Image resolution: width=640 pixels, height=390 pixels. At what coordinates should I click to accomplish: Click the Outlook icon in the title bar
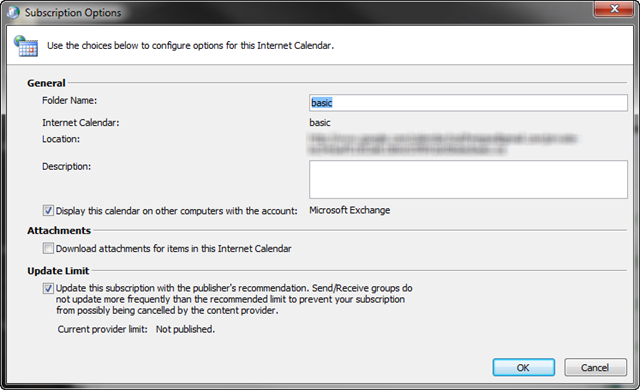[x=13, y=12]
